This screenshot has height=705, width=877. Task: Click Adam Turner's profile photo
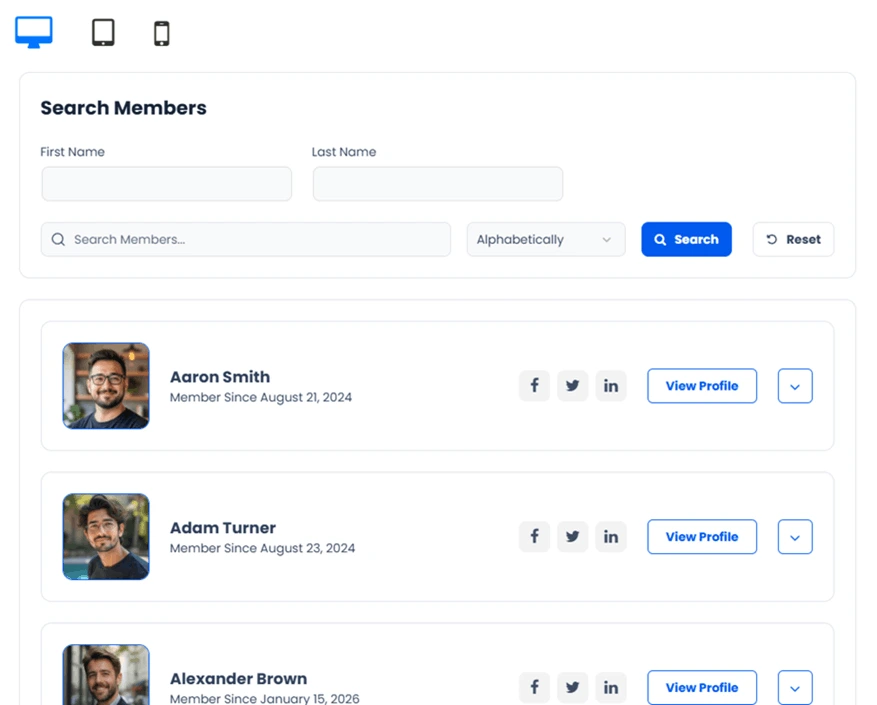coord(106,537)
